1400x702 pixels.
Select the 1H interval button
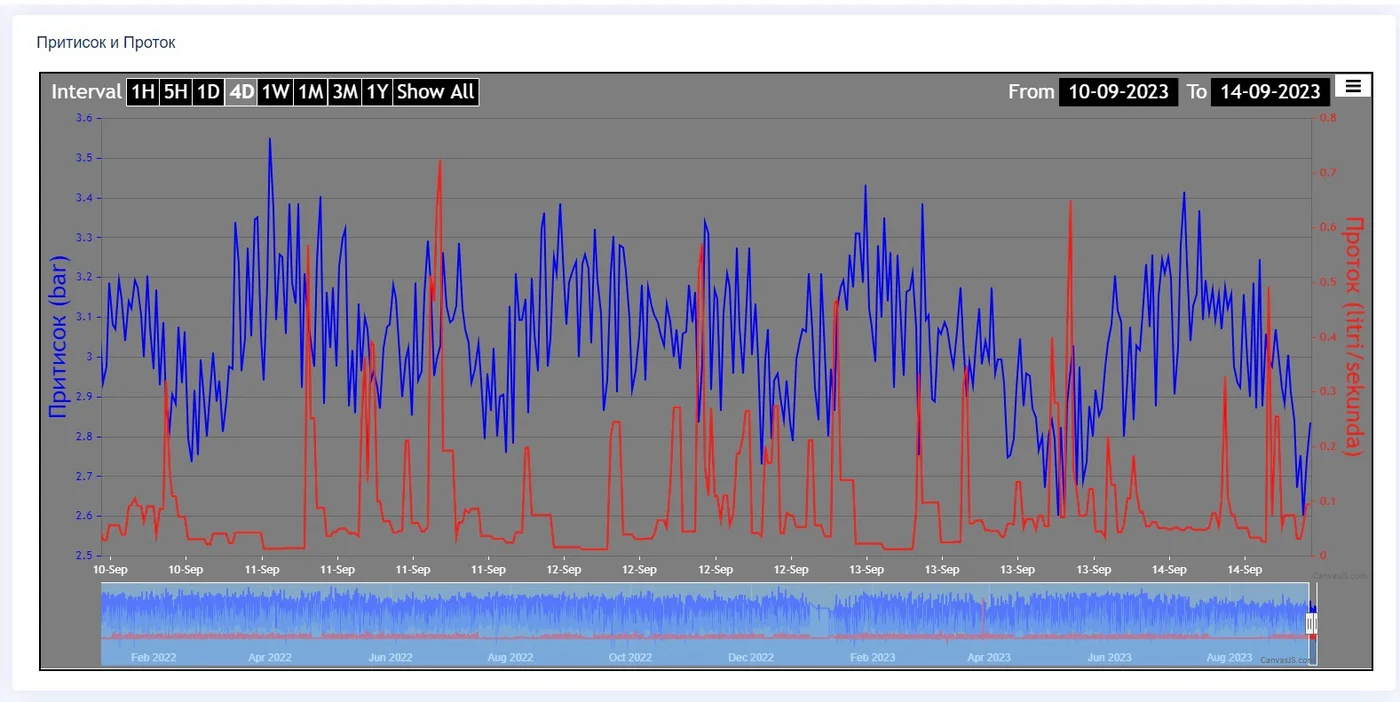tap(143, 92)
